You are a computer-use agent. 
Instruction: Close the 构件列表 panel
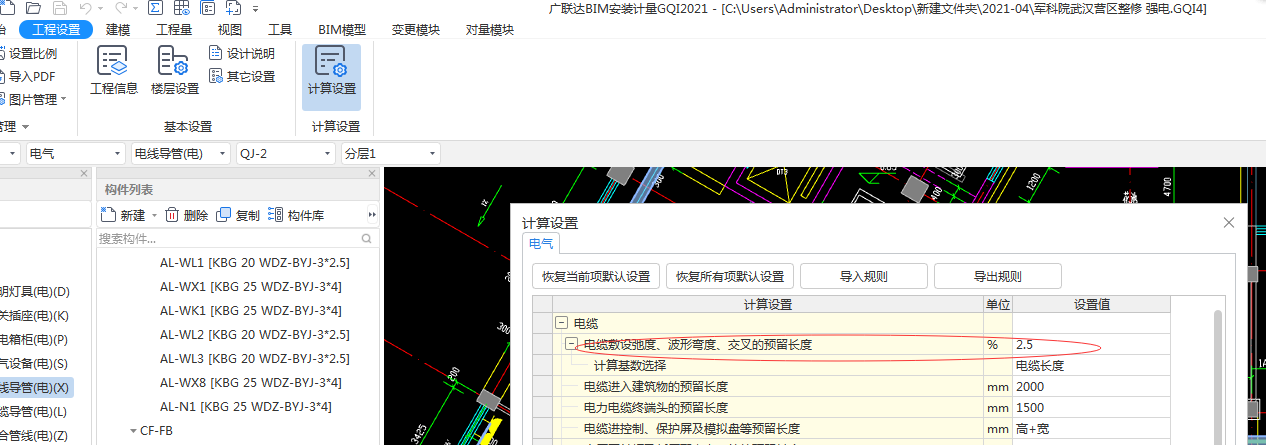(x=372, y=175)
